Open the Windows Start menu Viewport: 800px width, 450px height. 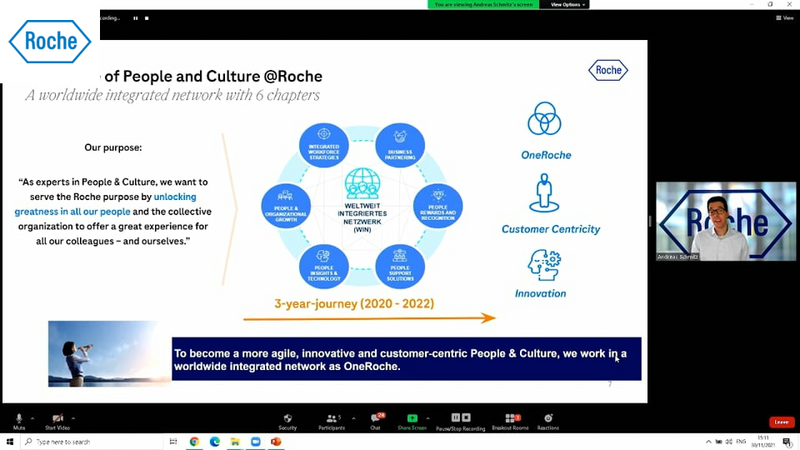10,442
